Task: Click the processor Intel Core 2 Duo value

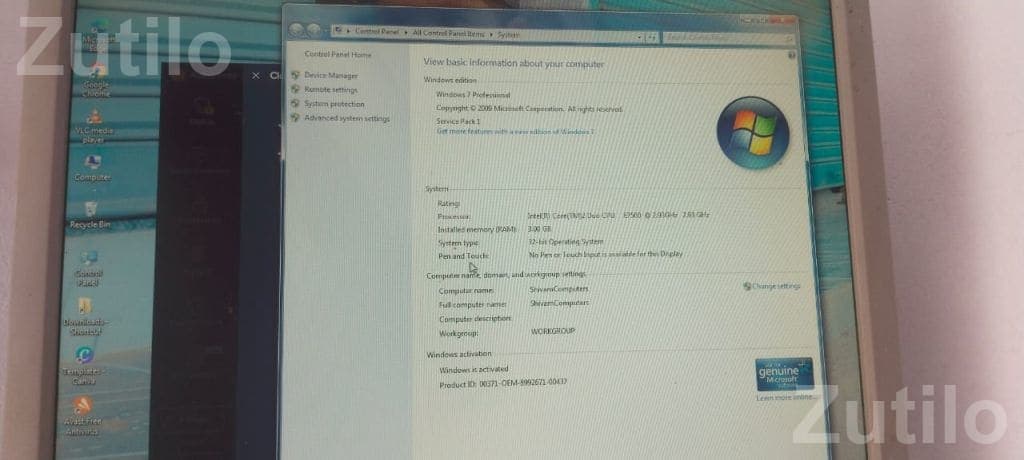Action: (618, 214)
